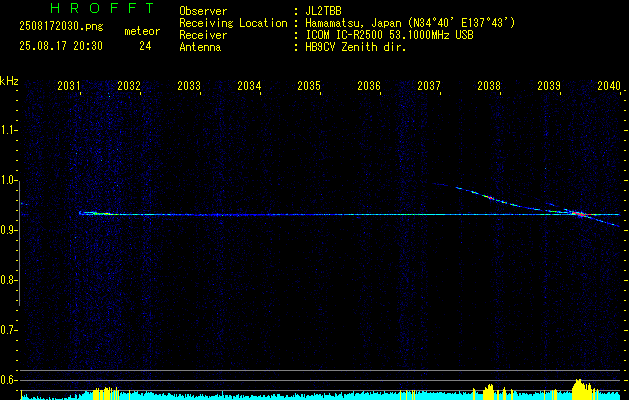Click the 0.6 frequency axis label

(8, 380)
